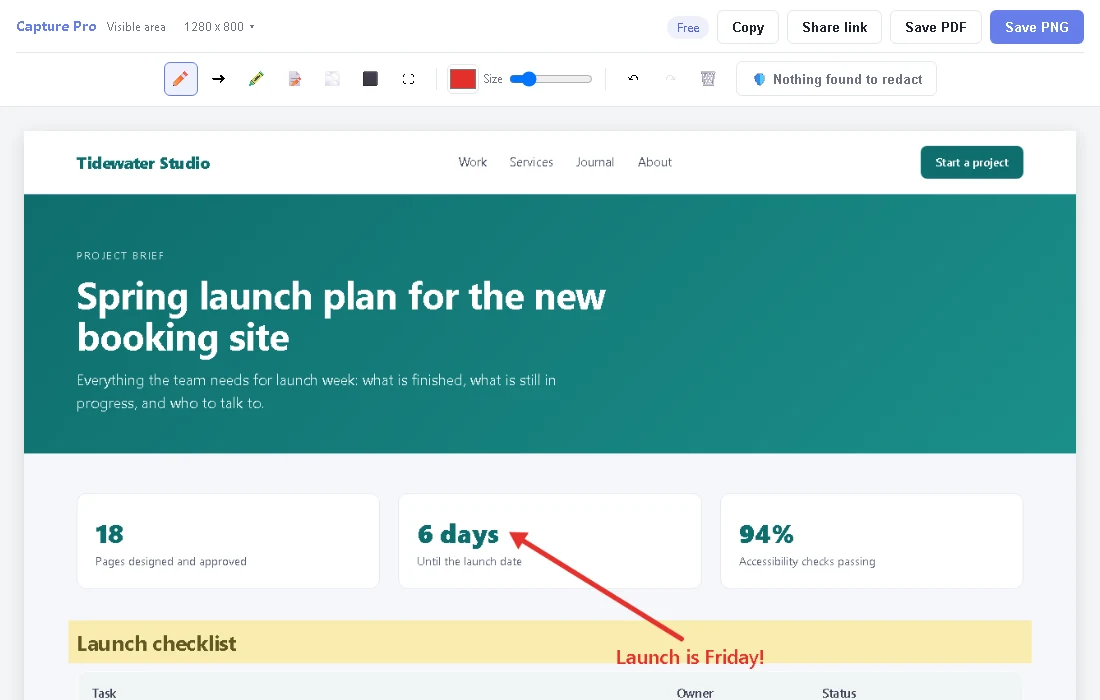Click the Tidewater Studio logo
Image resolution: width=1100 pixels, height=700 pixels.
(143, 163)
